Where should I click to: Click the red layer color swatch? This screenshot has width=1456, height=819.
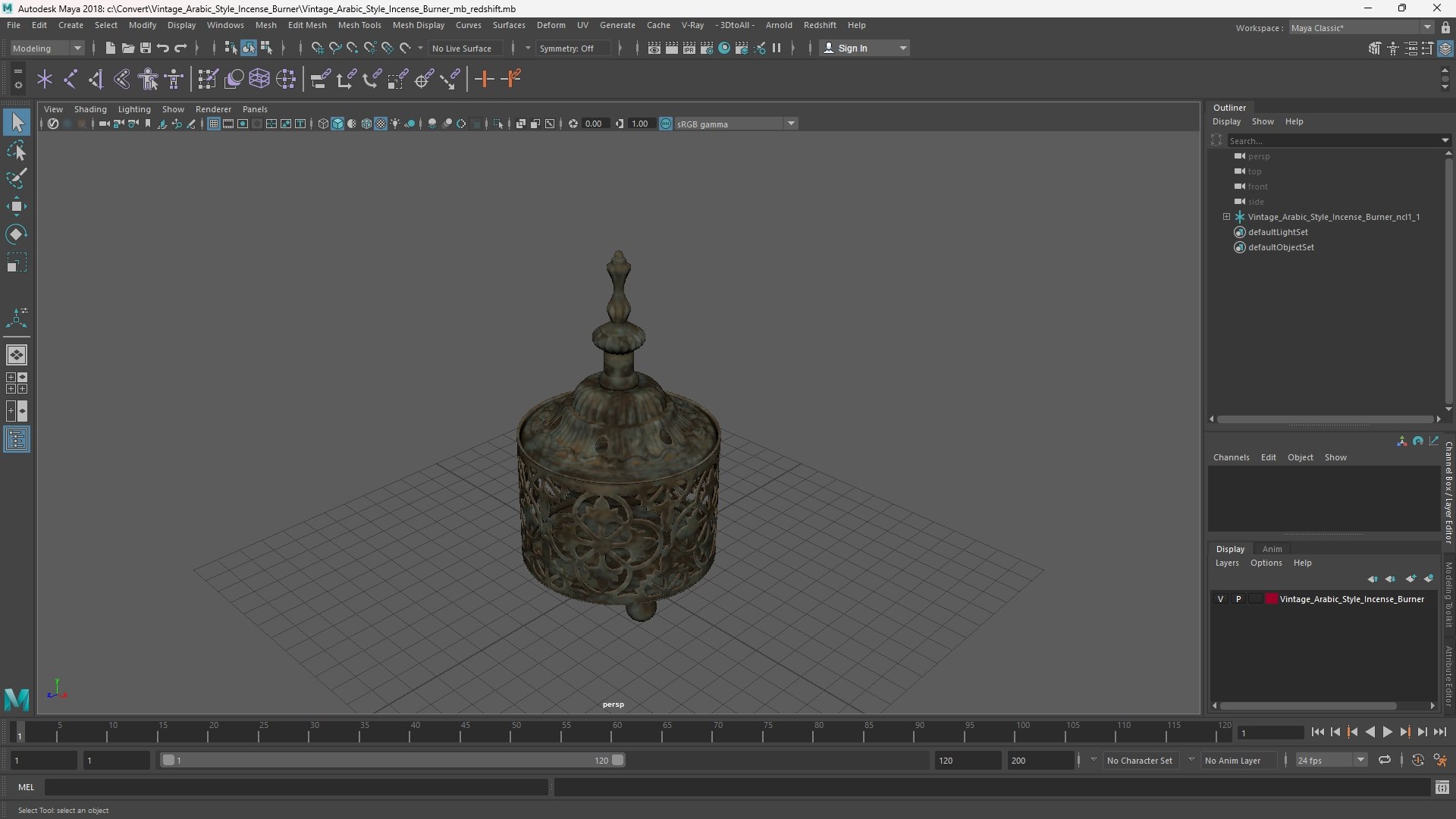pyautogui.click(x=1272, y=599)
